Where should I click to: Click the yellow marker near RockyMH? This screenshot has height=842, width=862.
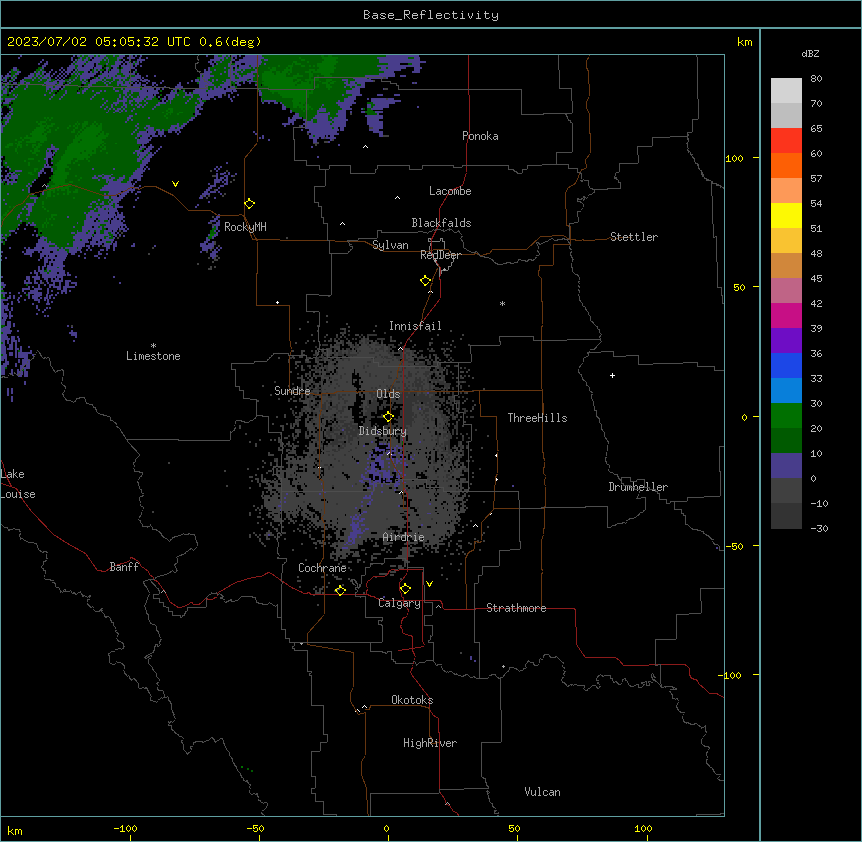click(250, 204)
